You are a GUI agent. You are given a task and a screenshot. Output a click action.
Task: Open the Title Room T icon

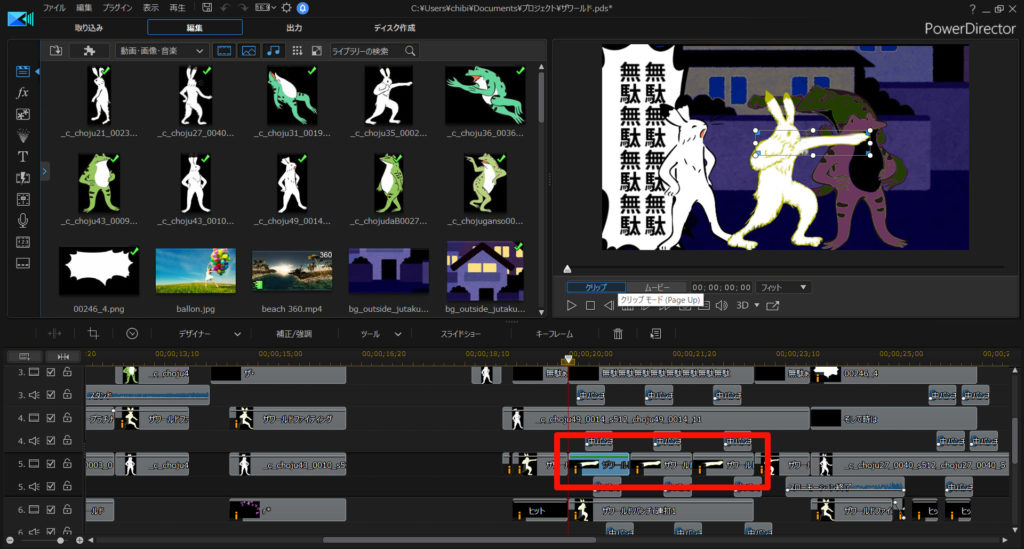23,157
